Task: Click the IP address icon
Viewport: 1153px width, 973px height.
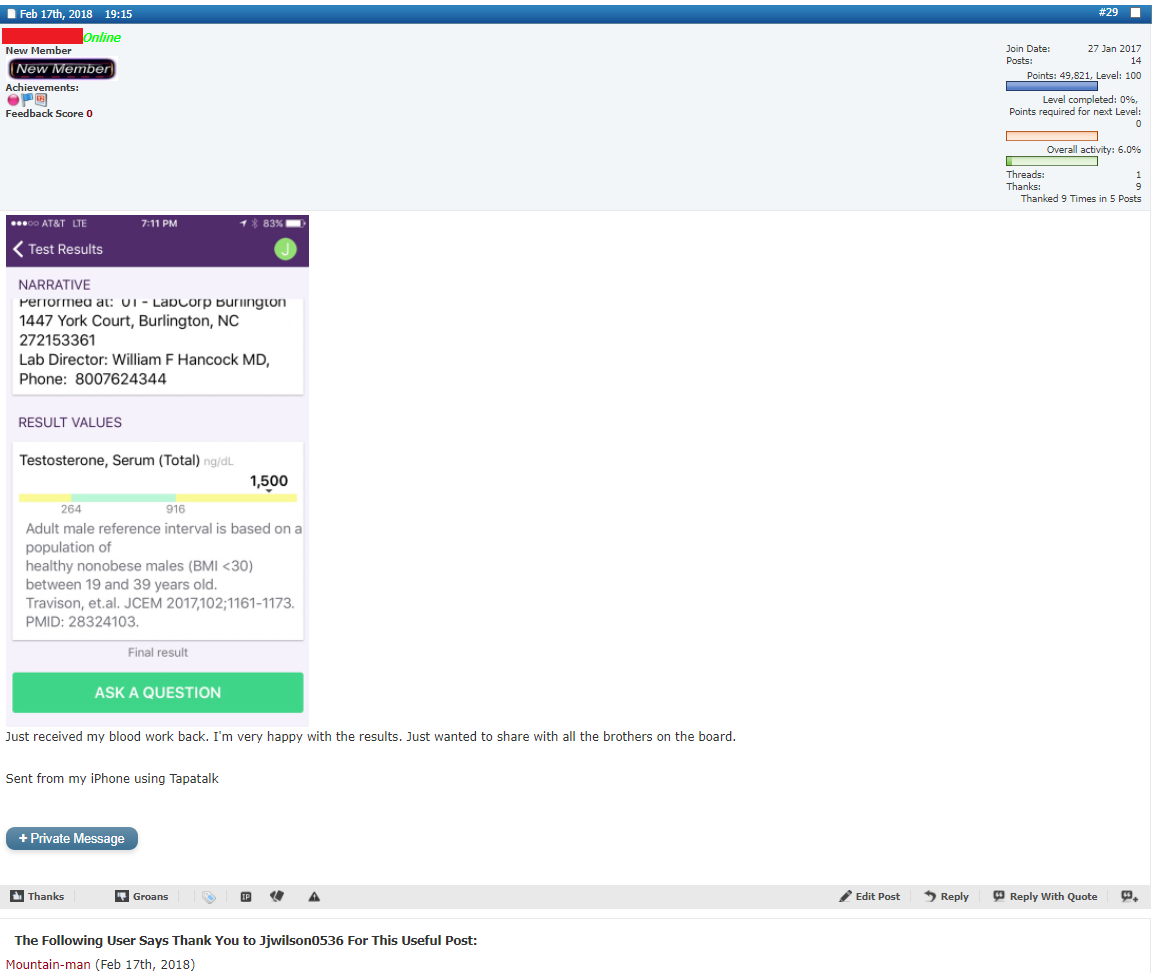Action: coord(245,897)
